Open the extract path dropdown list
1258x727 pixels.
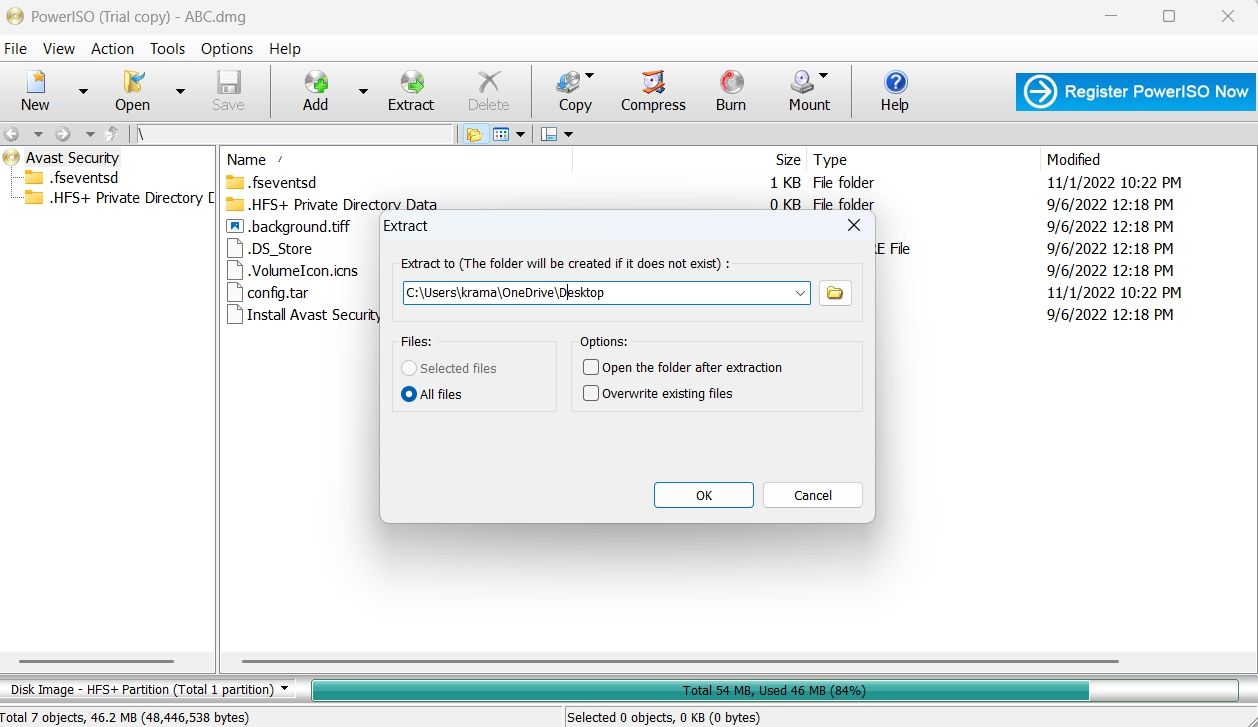(x=799, y=292)
